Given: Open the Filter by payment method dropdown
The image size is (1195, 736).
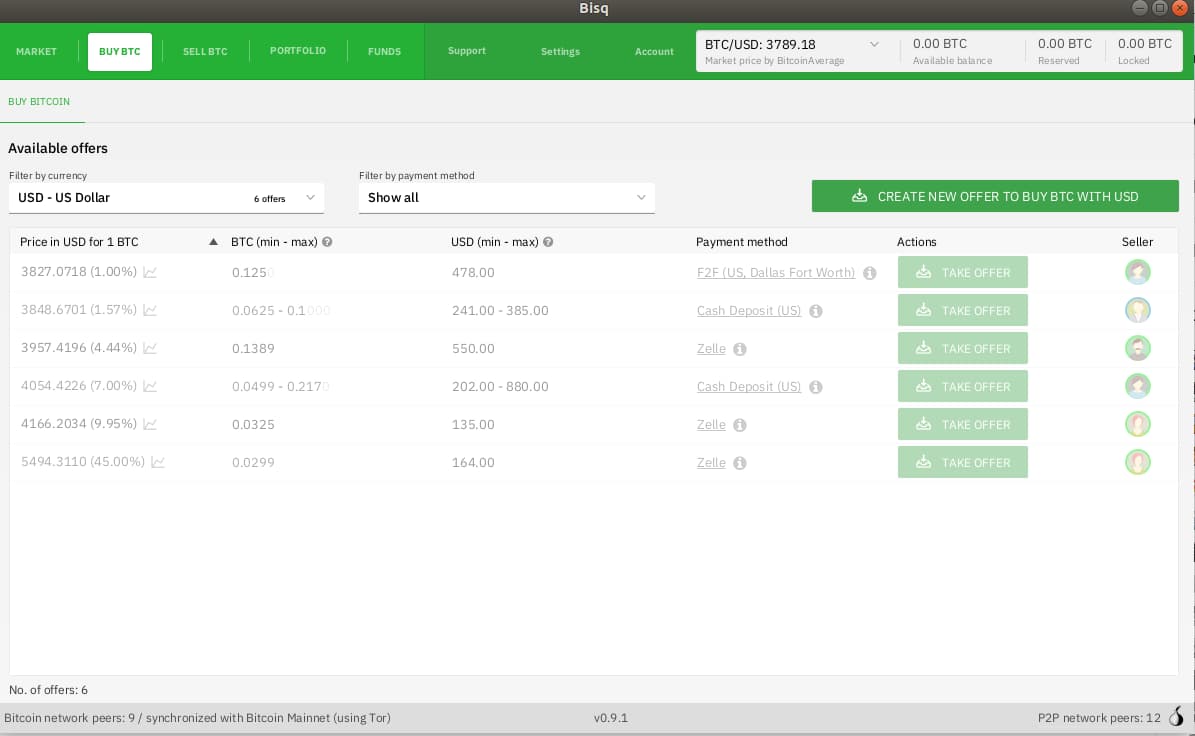Looking at the screenshot, I should point(507,197).
